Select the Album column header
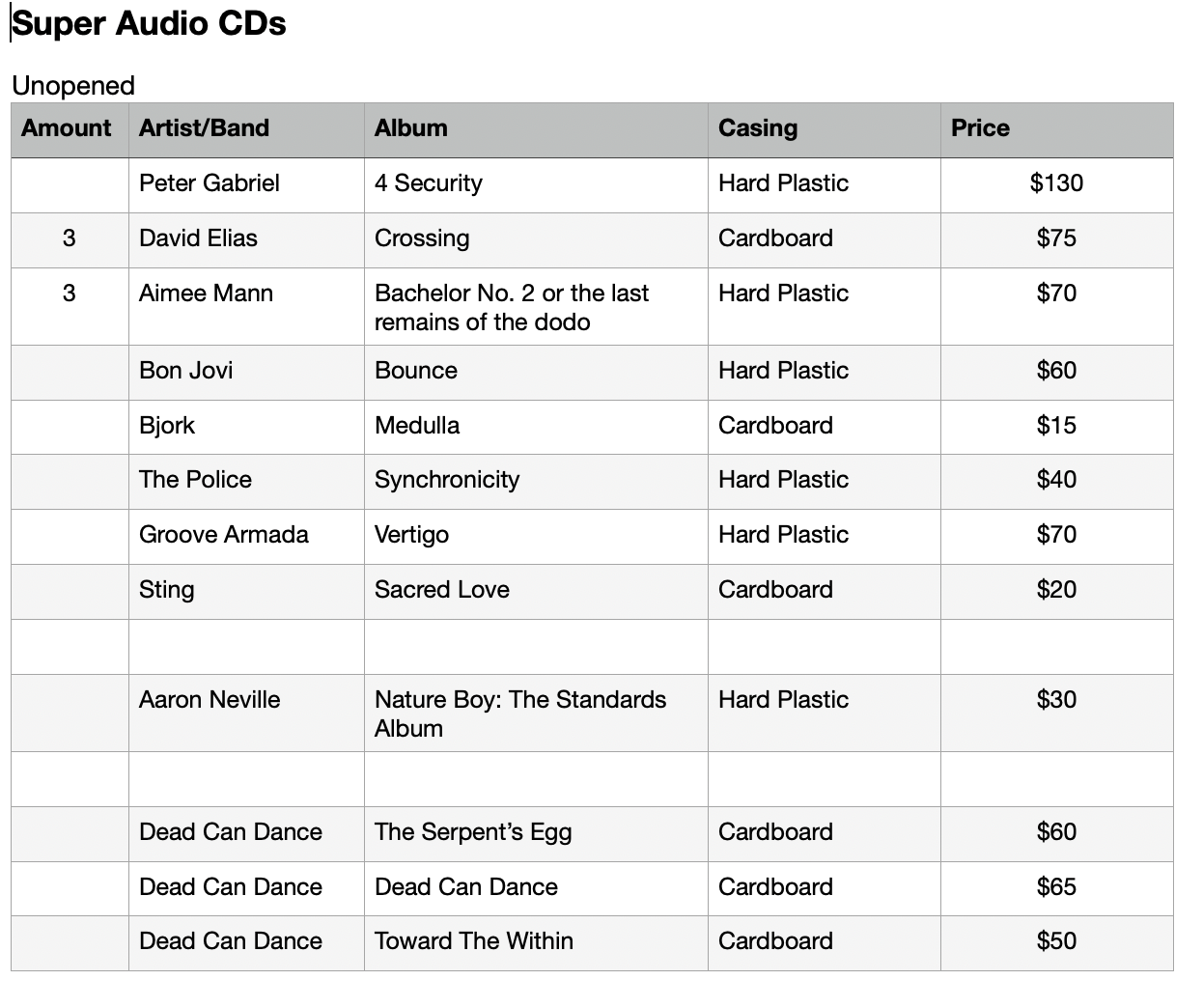Image resolution: width=1203 pixels, height=1008 pixels. coord(536,130)
